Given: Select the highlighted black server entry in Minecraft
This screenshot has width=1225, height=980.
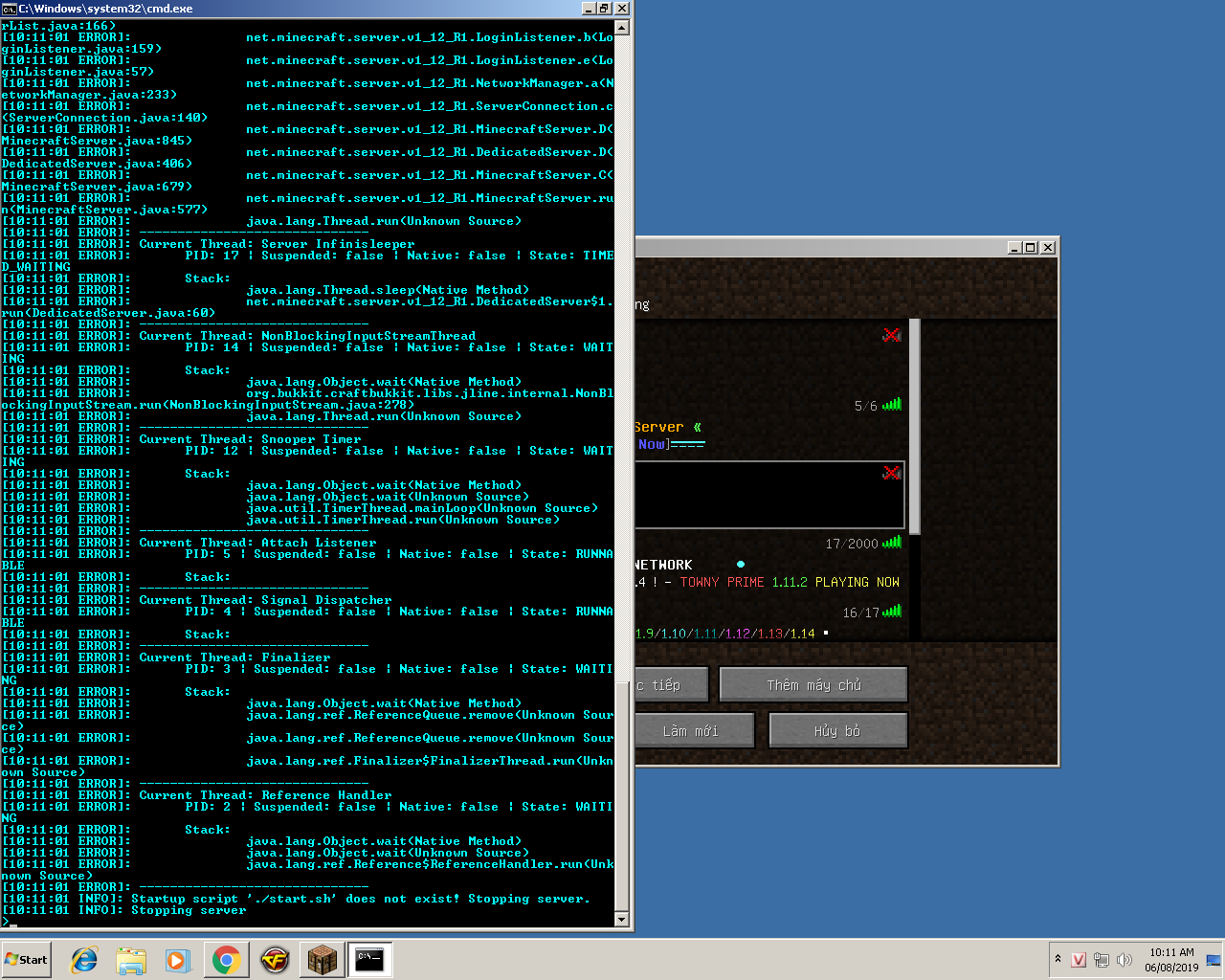Looking at the screenshot, I should pyautogui.click(x=769, y=494).
